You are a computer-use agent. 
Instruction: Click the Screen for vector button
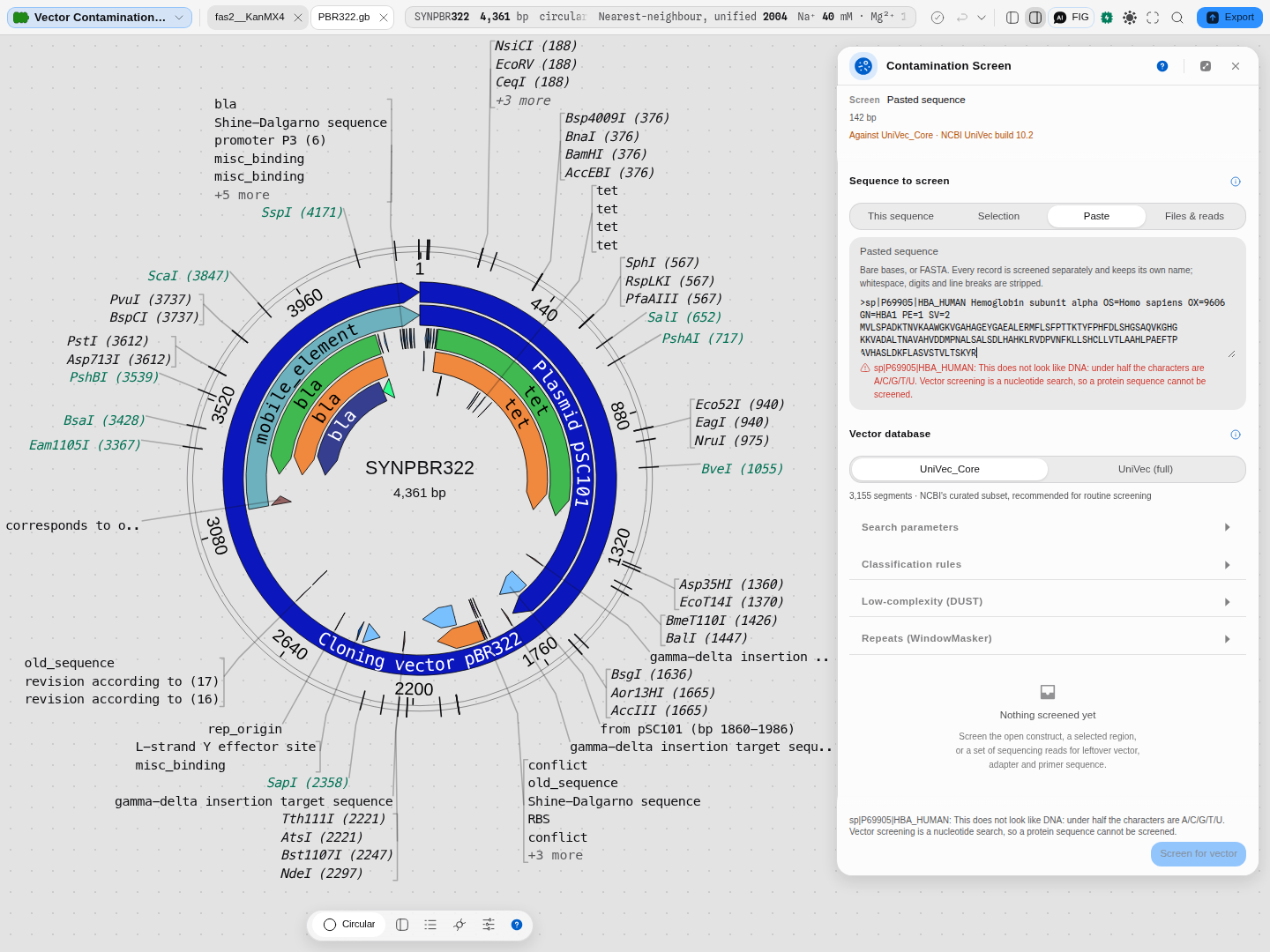coord(1199,854)
